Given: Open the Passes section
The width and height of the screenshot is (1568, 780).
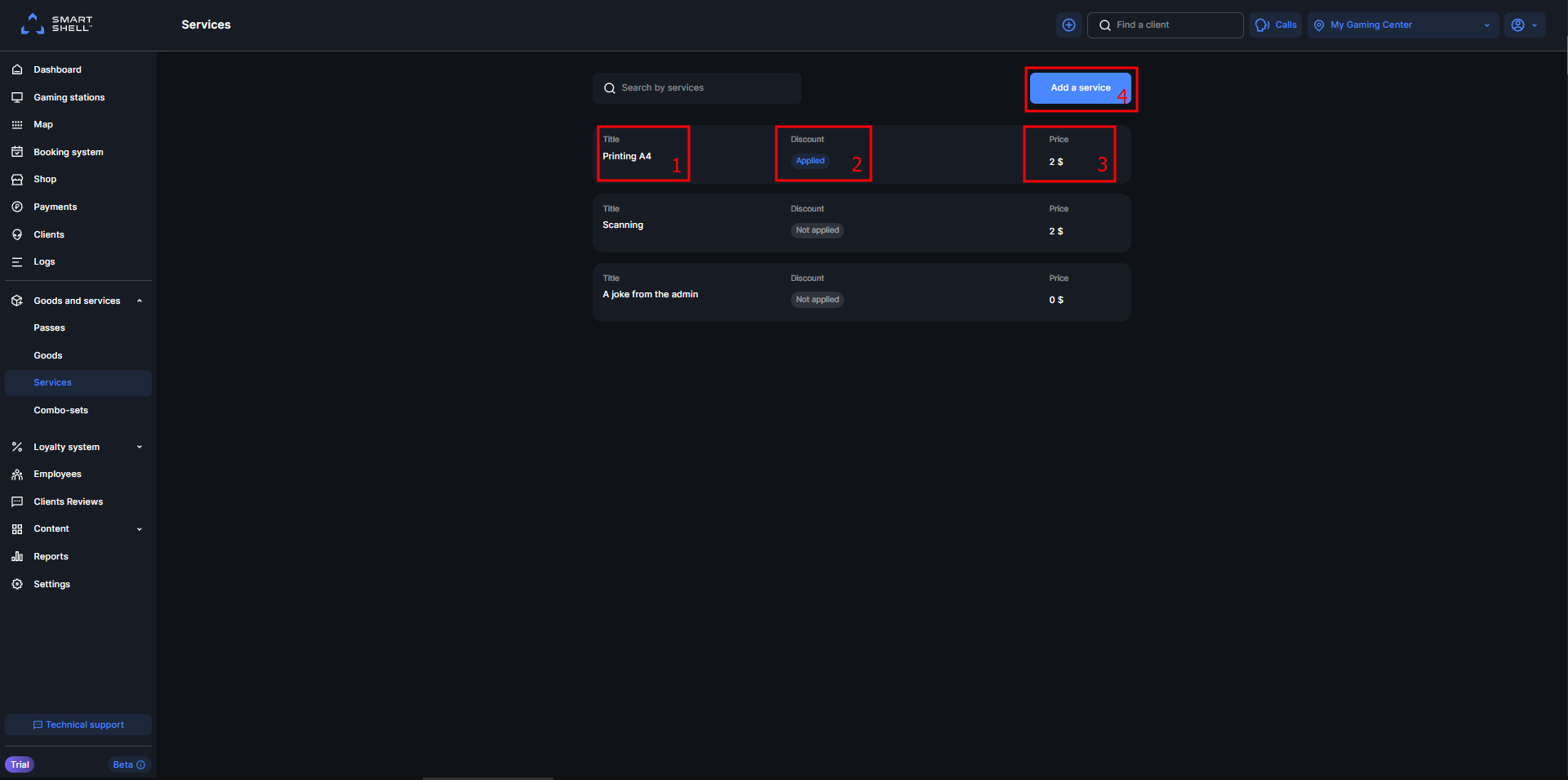Looking at the screenshot, I should (49, 328).
